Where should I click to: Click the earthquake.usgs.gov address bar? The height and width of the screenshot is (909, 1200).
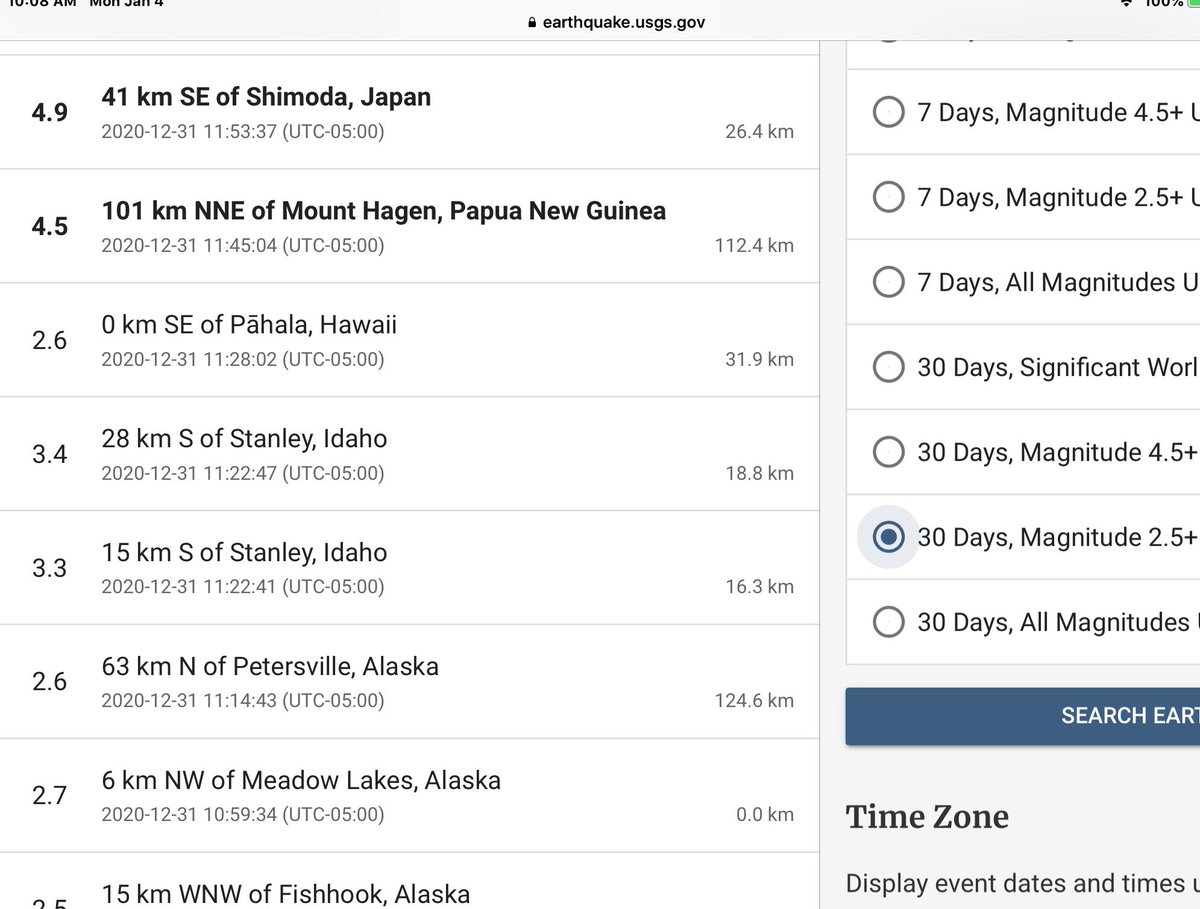[620, 22]
